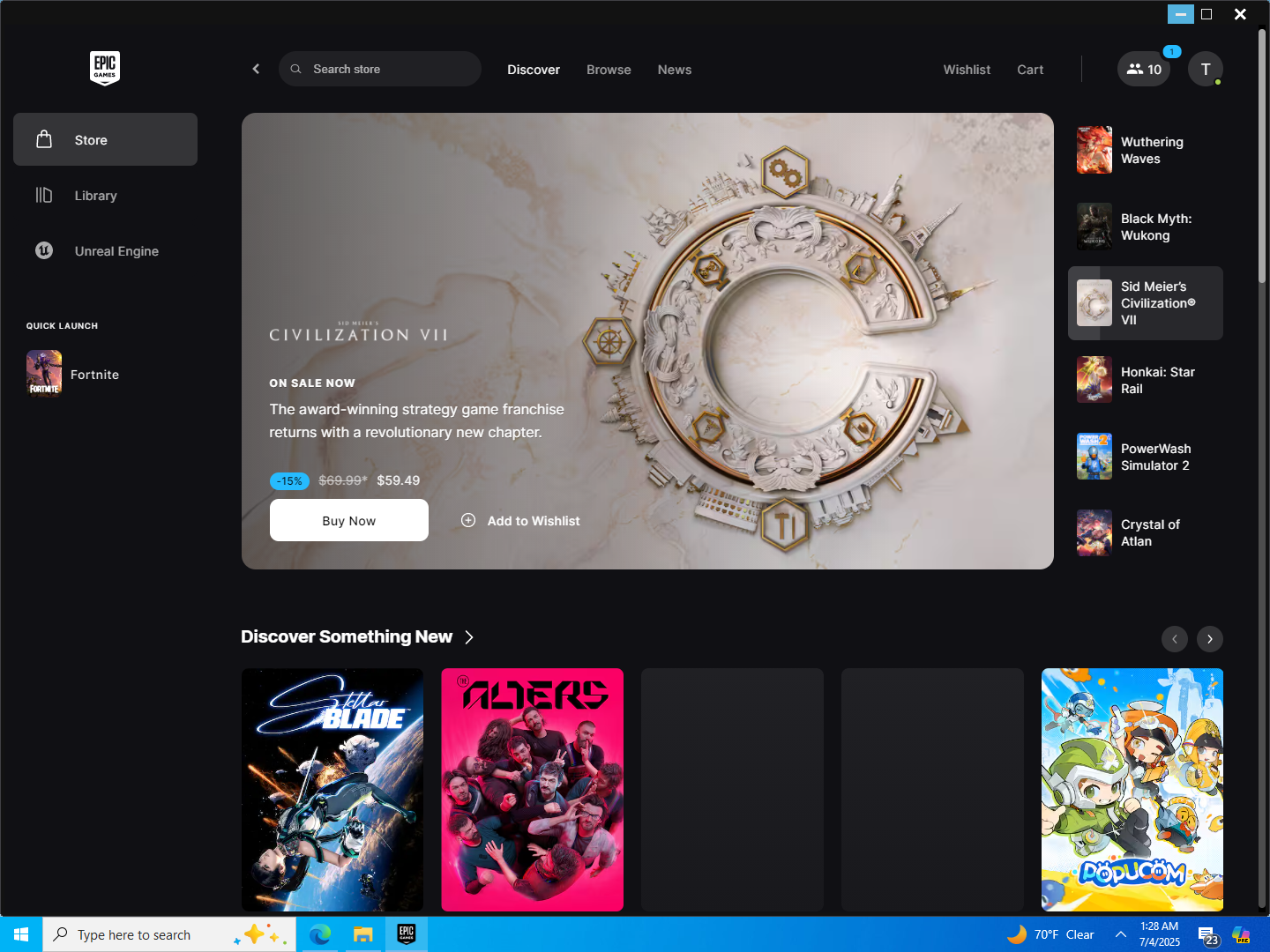The width and height of the screenshot is (1270, 952).
Task: Switch to the Discover tab
Action: coord(534,70)
